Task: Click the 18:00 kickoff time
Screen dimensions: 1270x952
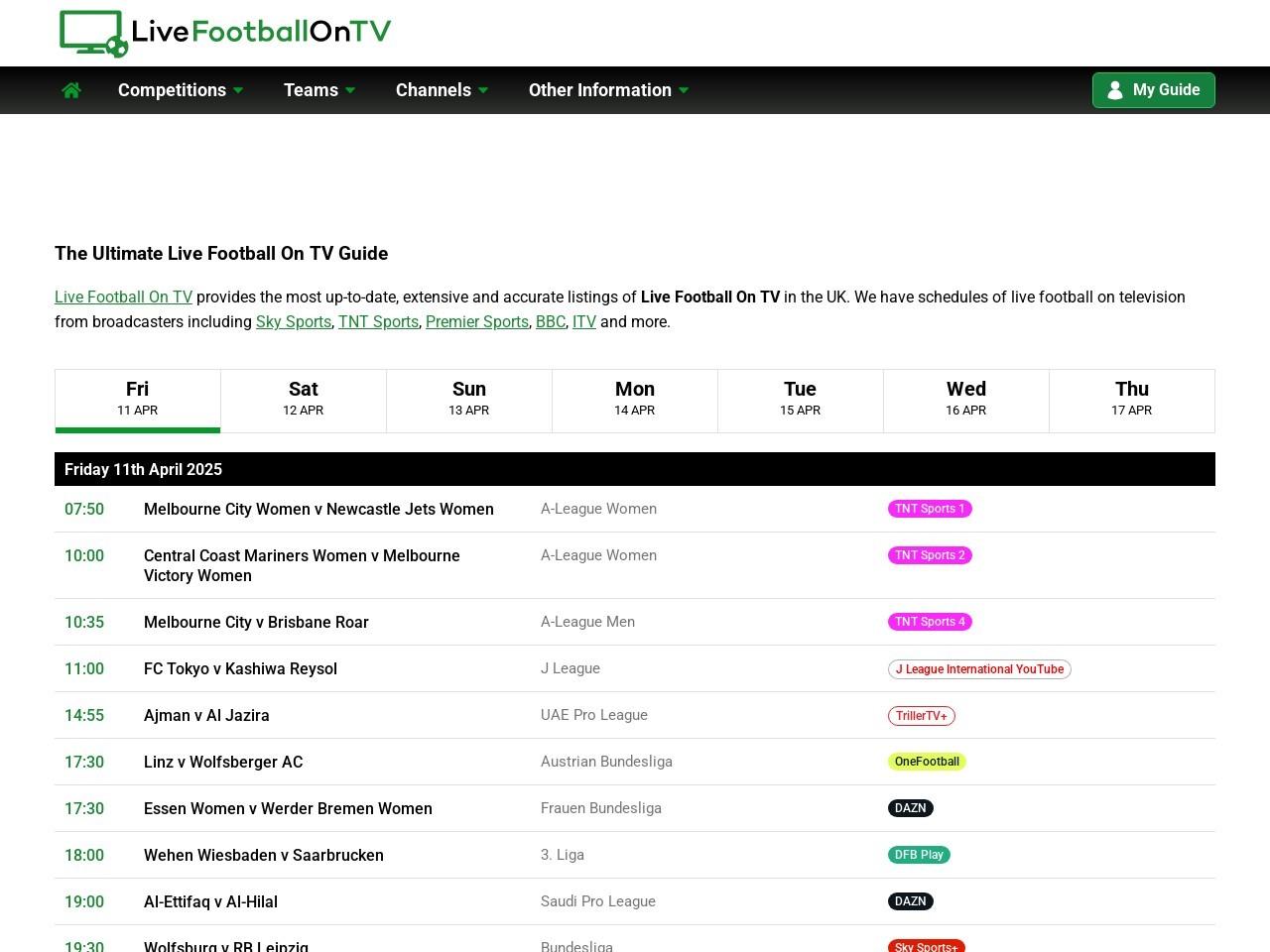Action: 84,855
